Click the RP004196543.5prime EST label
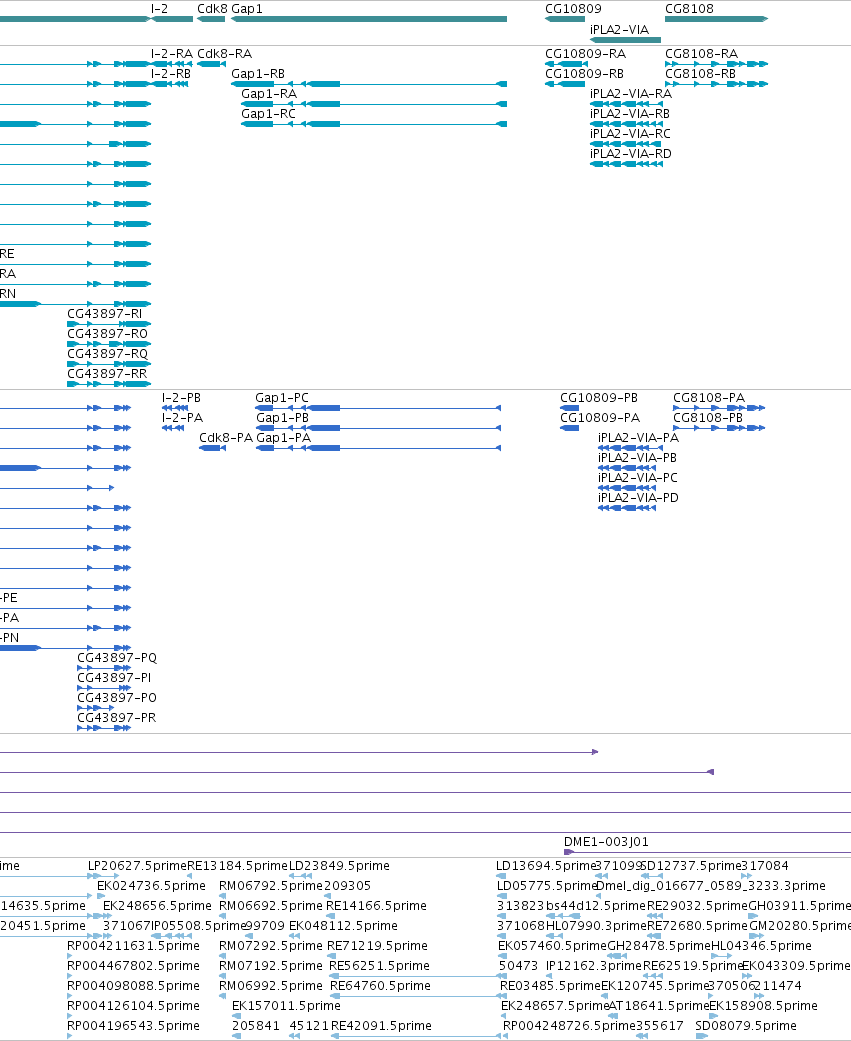This screenshot has height=1041, width=851. [133, 1025]
